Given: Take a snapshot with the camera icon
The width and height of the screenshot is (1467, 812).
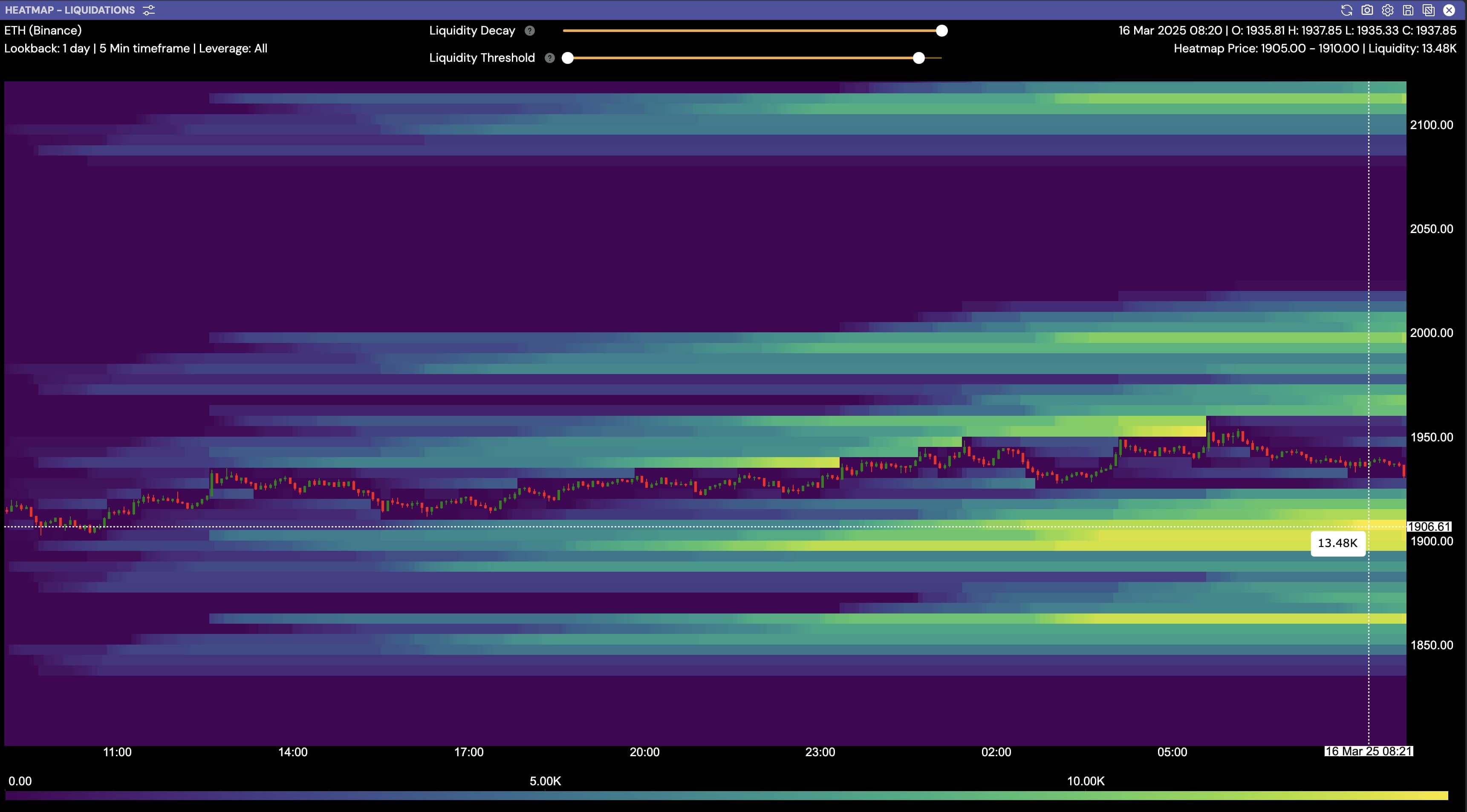Looking at the screenshot, I should [x=1367, y=10].
